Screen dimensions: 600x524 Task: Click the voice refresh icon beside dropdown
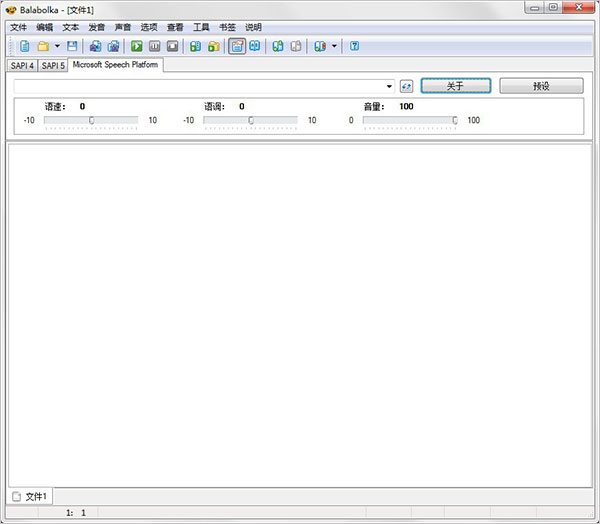coord(406,86)
